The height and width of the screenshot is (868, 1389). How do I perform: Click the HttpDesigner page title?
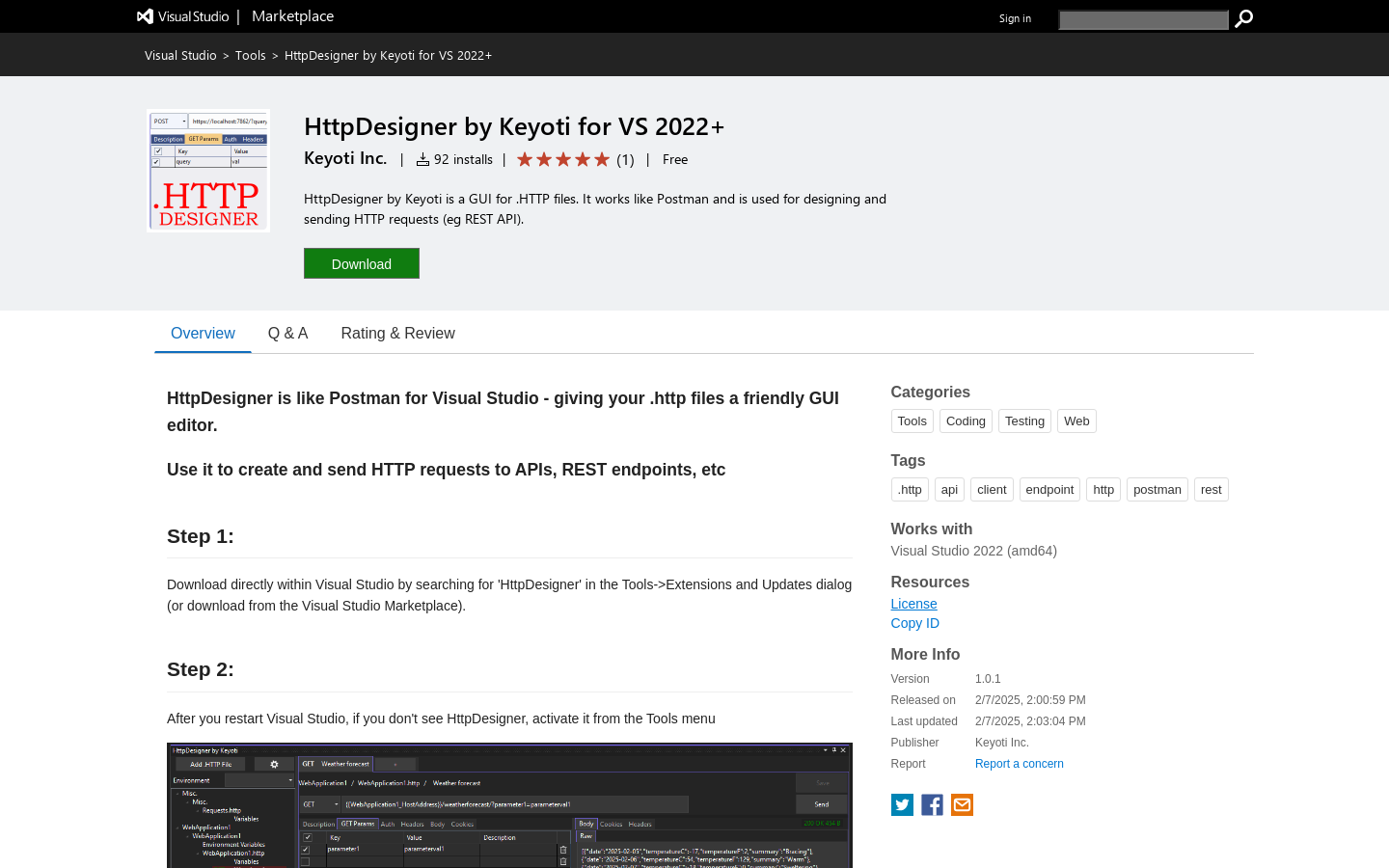(x=514, y=126)
